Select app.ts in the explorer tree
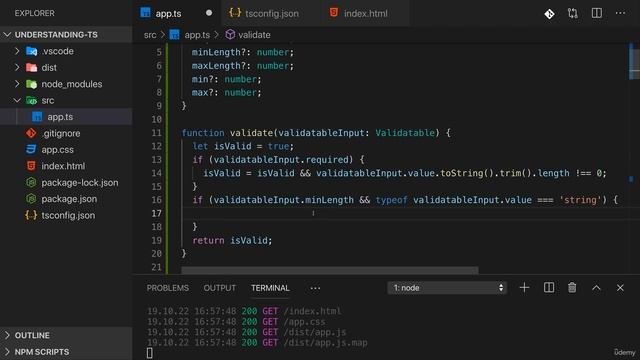This screenshot has height=360, width=640. (66, 117)
